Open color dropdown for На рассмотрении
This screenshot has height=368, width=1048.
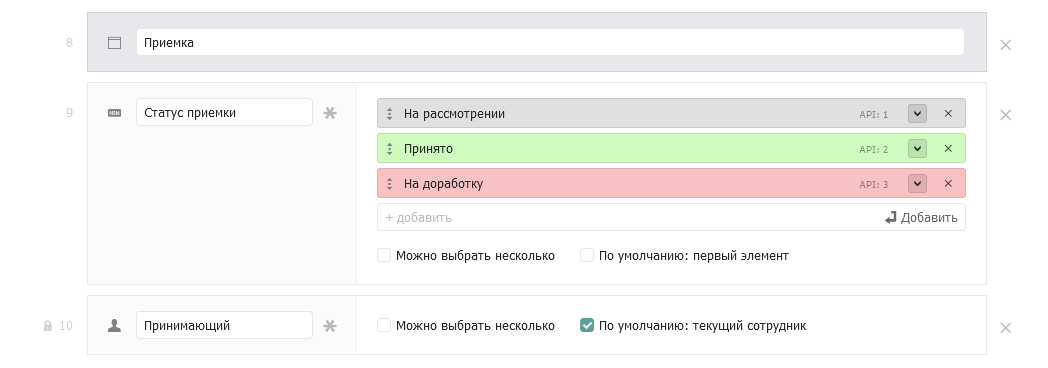click(917, 114)
